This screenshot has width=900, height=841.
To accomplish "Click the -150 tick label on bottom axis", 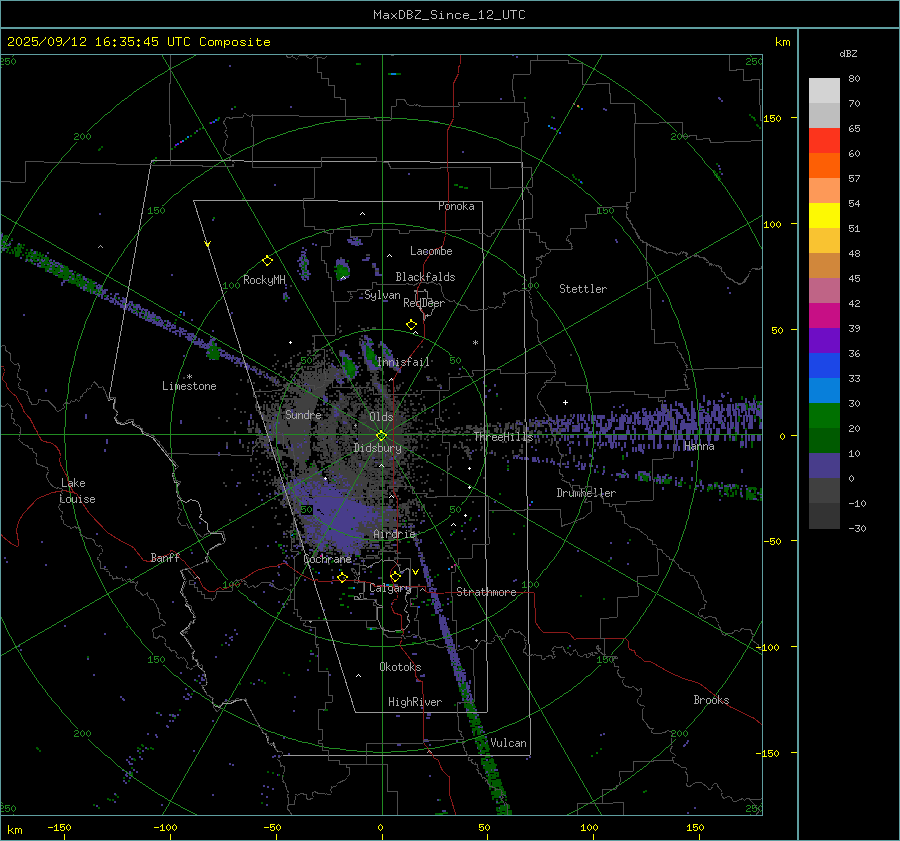I will 59,827.
